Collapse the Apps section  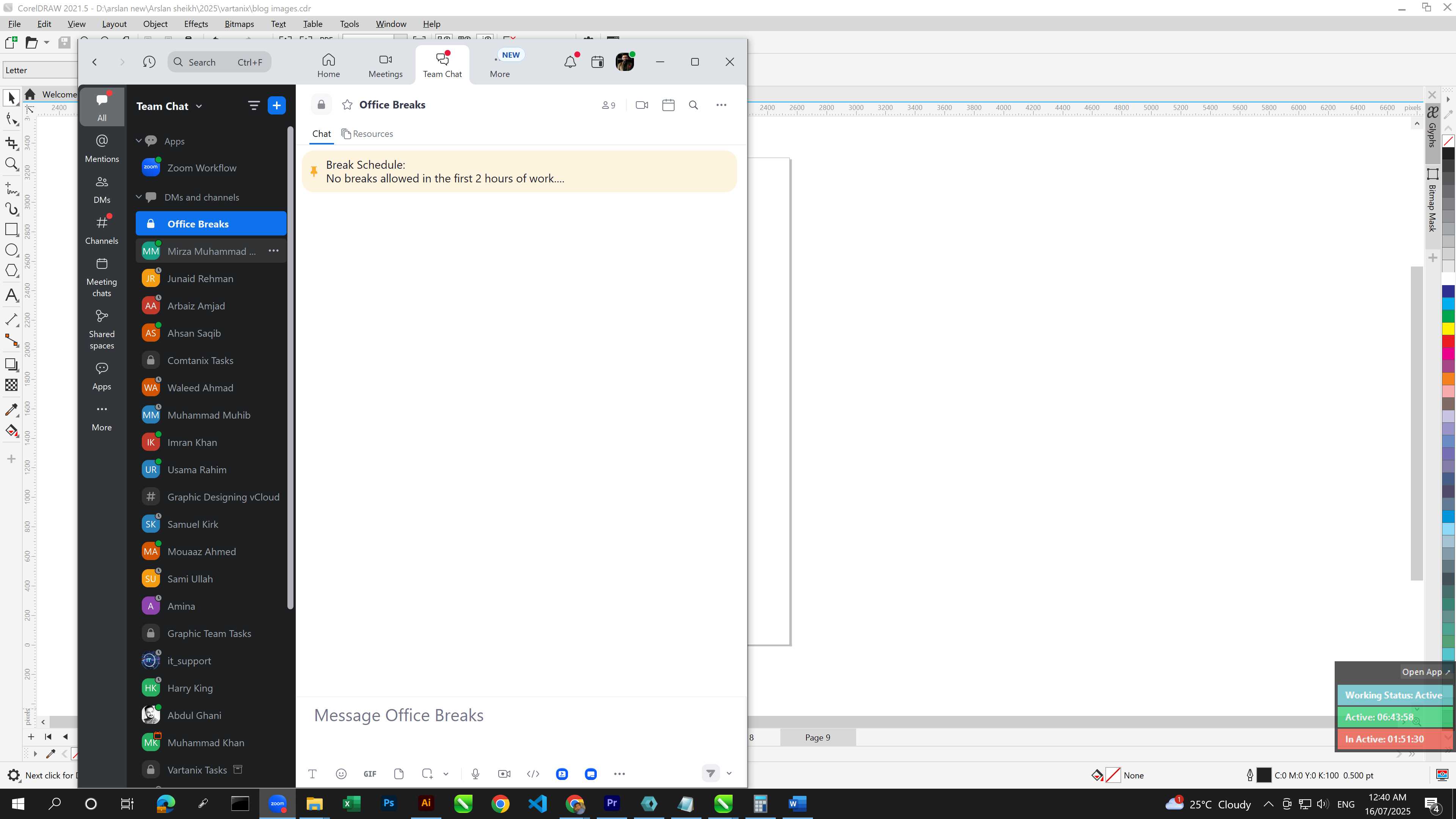coord(138,141)
